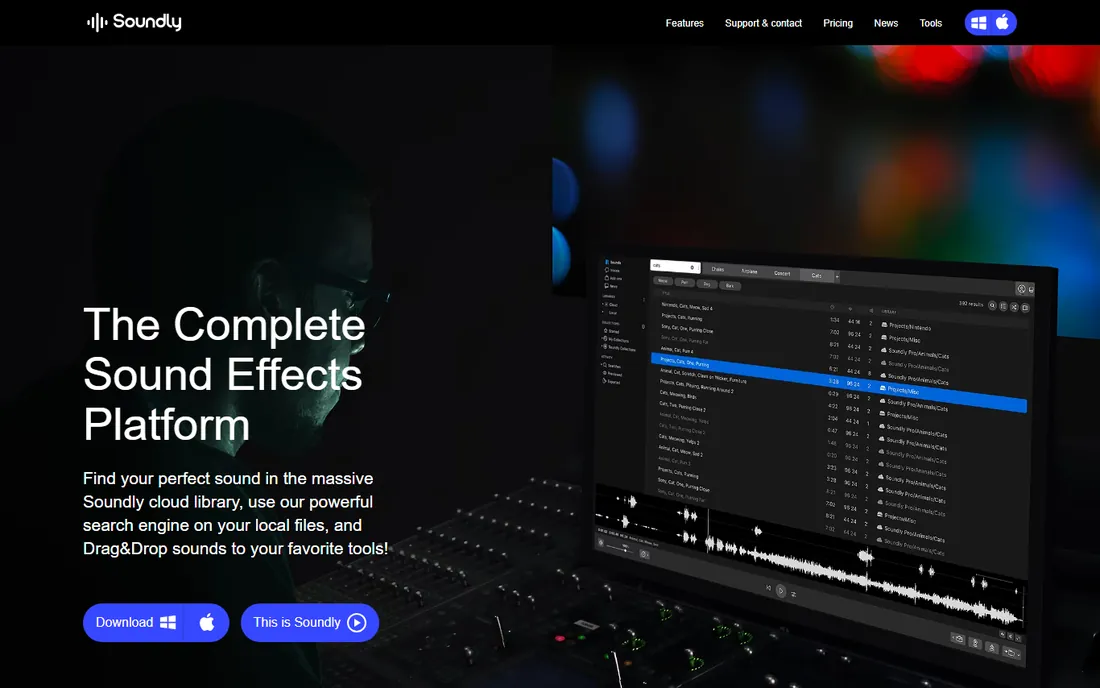
Task: Play the This is Soundly video
Action: point(309,622)
